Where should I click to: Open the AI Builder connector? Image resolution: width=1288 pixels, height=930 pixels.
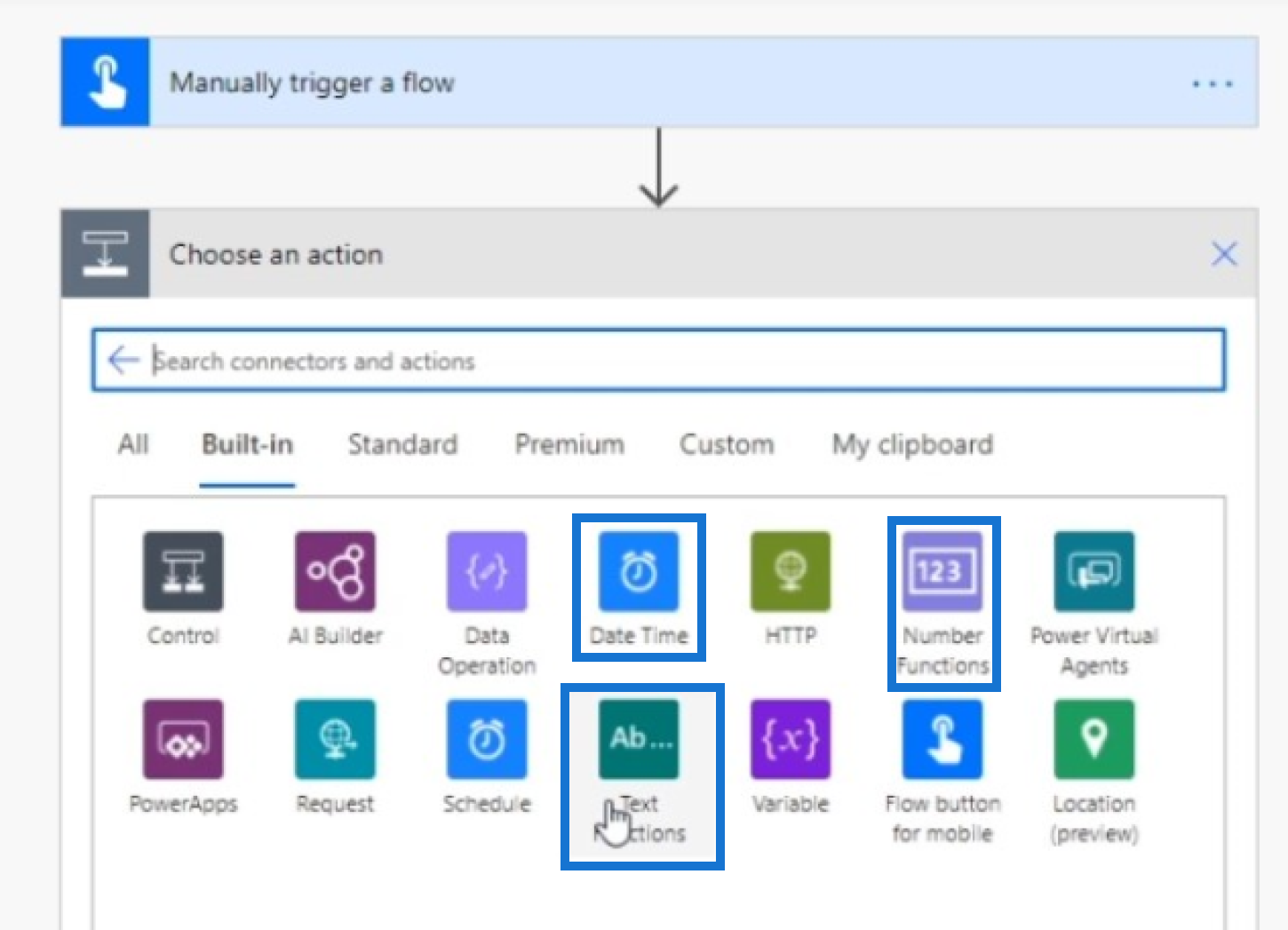(x=335, y=571)
